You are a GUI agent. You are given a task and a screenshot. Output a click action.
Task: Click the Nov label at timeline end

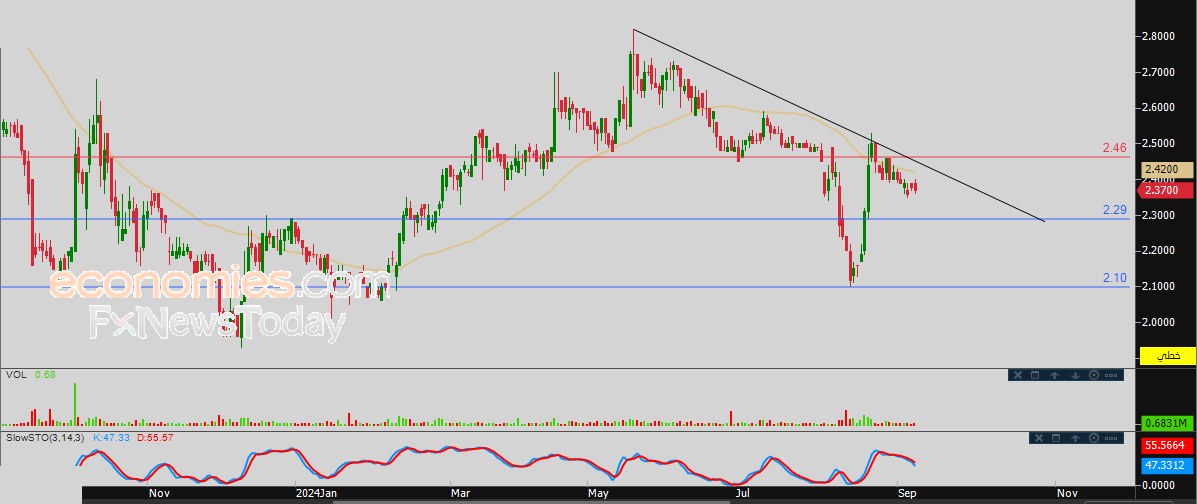(x=1066, y=493)
